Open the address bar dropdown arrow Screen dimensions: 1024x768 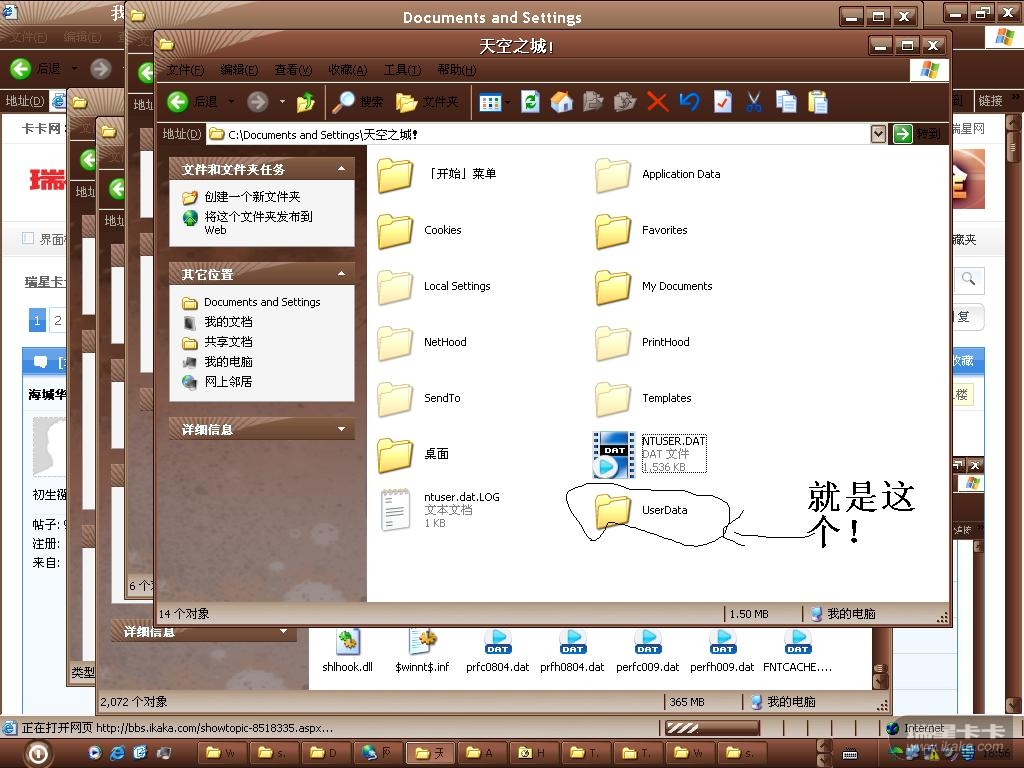pyautogui.click(x=878, y=135)
